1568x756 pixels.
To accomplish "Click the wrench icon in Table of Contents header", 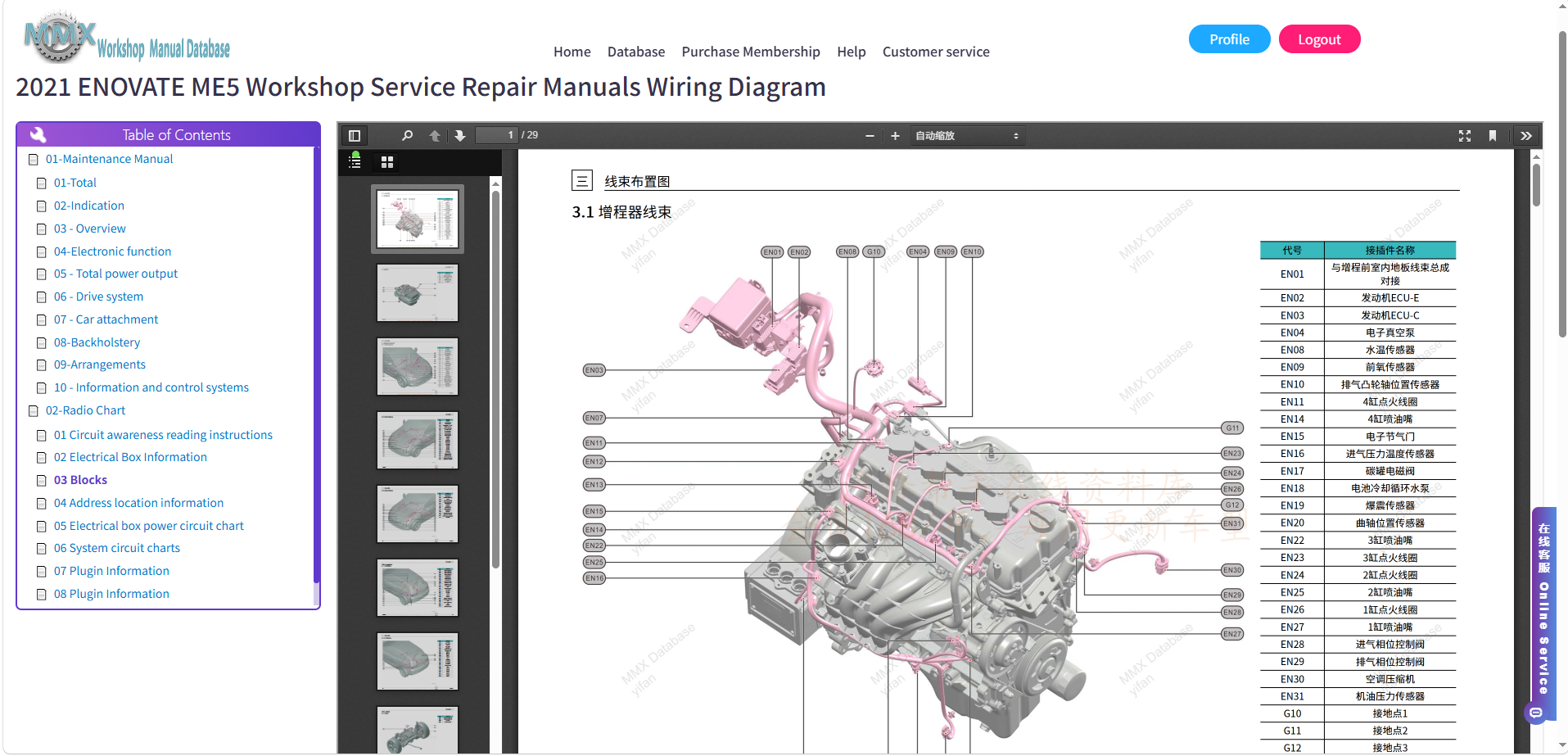I will click(38, 134).
